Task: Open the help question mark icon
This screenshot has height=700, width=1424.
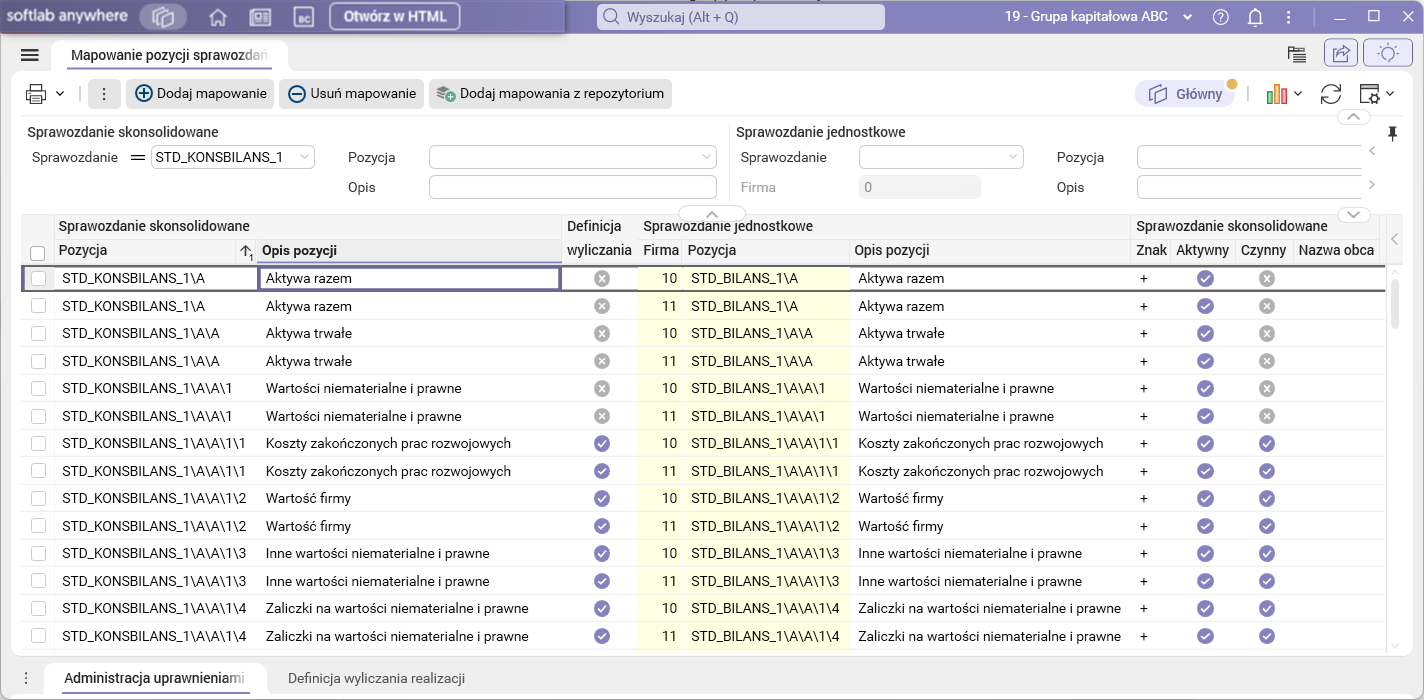Action: 1220,17
